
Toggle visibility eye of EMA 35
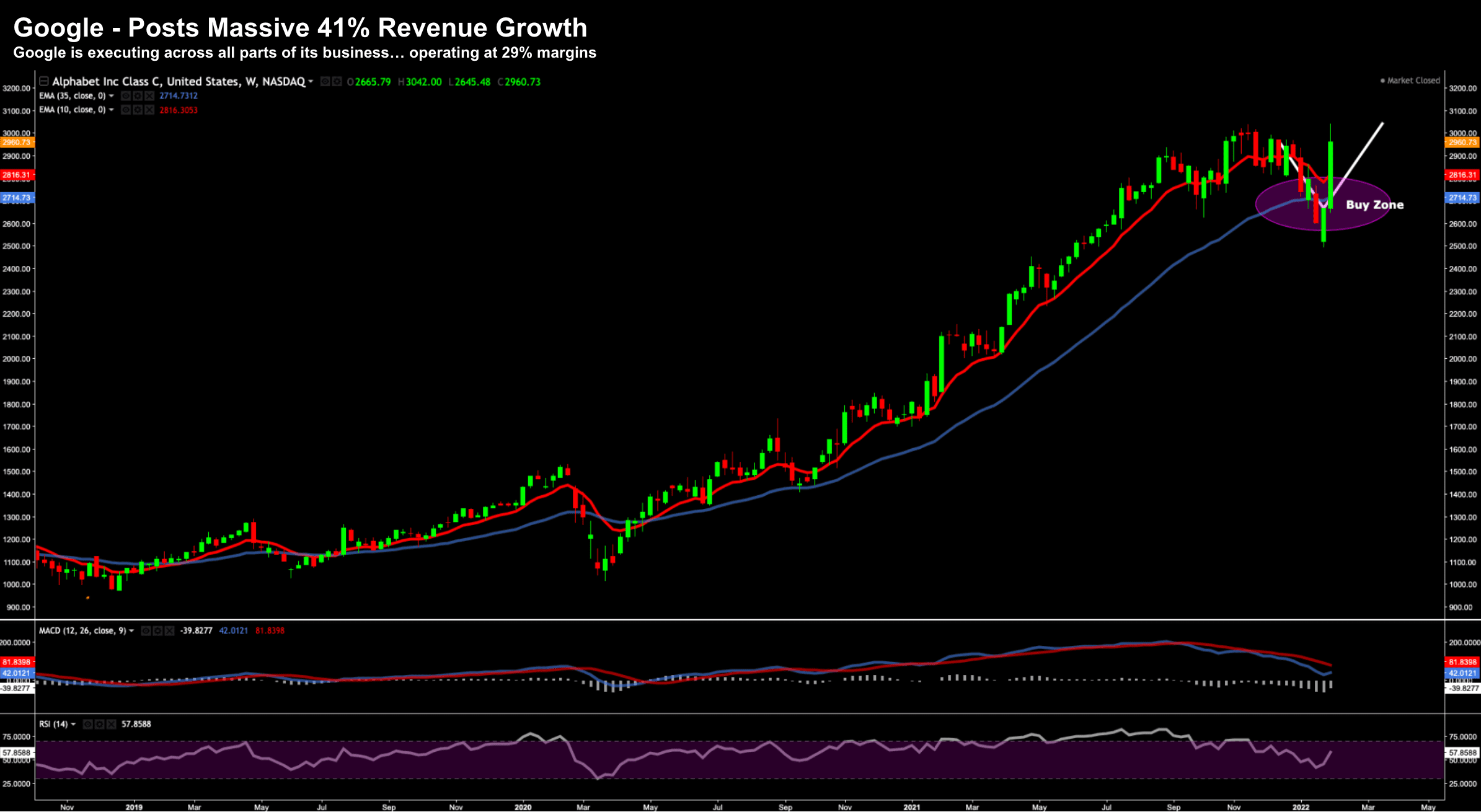tap(126, 96)
